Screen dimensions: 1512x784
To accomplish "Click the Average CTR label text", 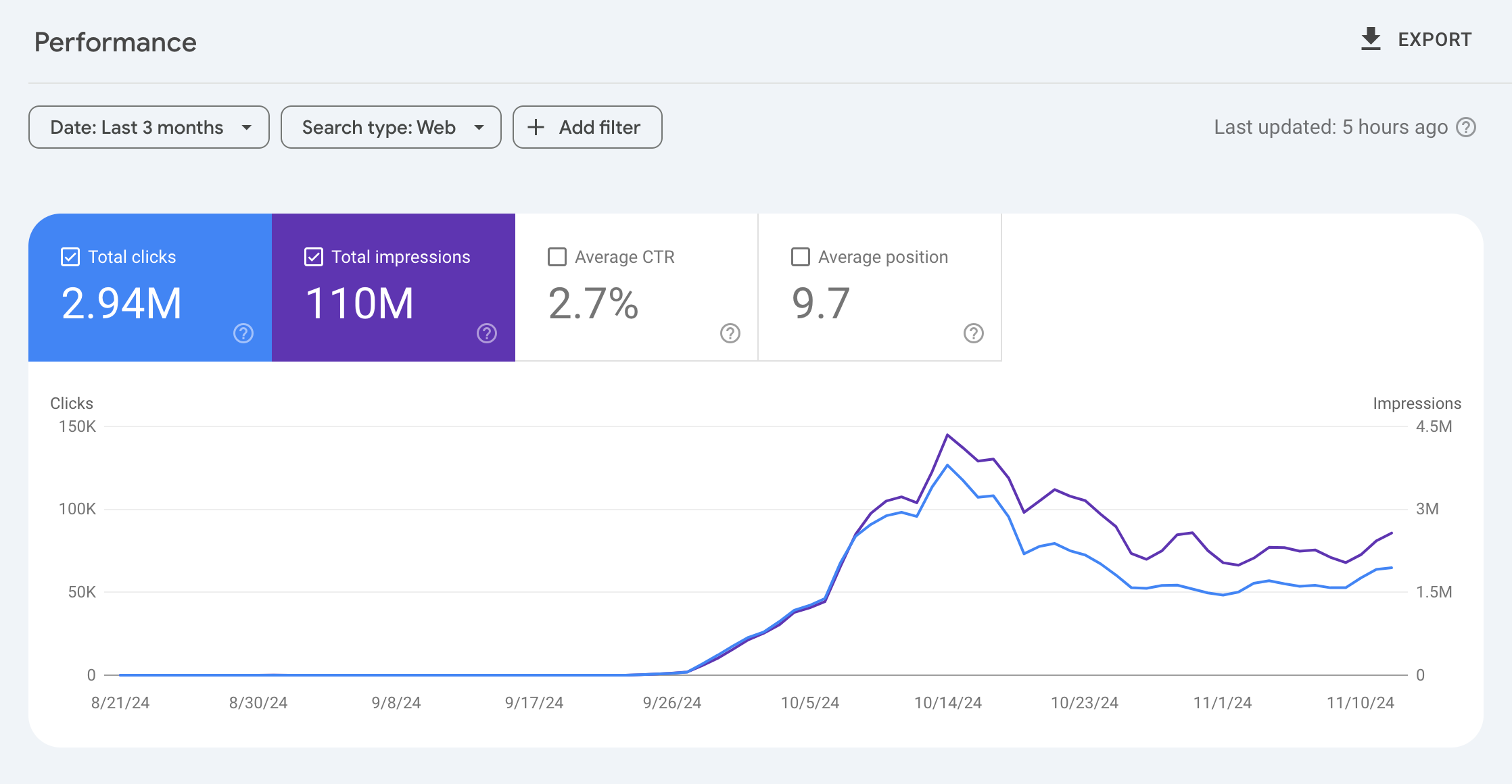I will [x=625, y=257].
